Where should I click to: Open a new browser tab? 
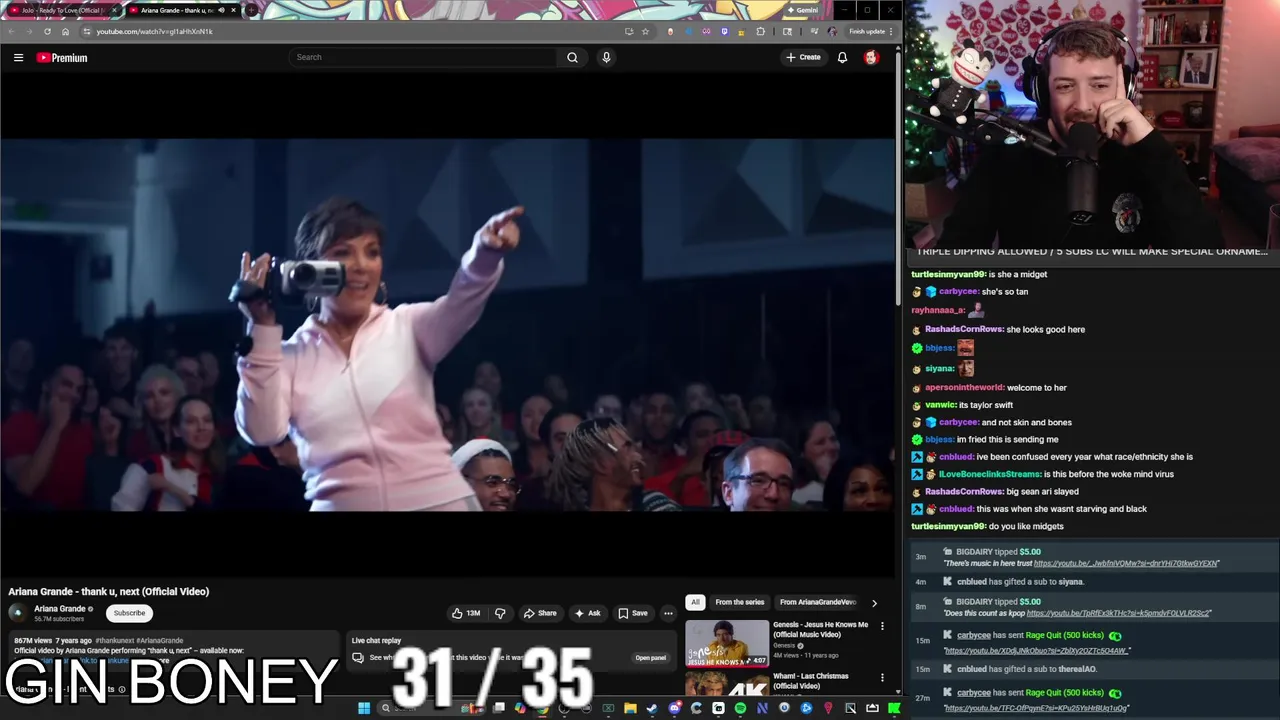[x=251, y=10]
